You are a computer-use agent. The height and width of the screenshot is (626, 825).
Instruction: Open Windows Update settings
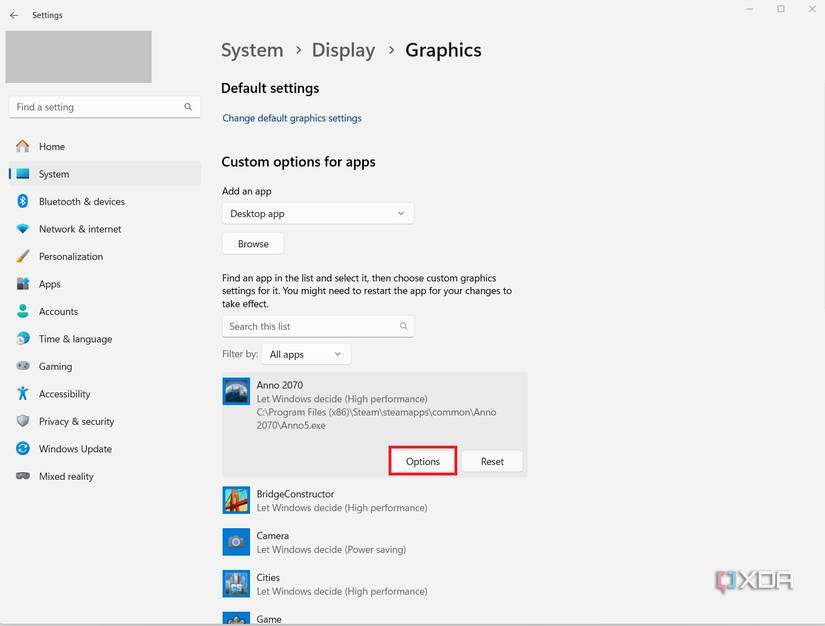[105, 448]
